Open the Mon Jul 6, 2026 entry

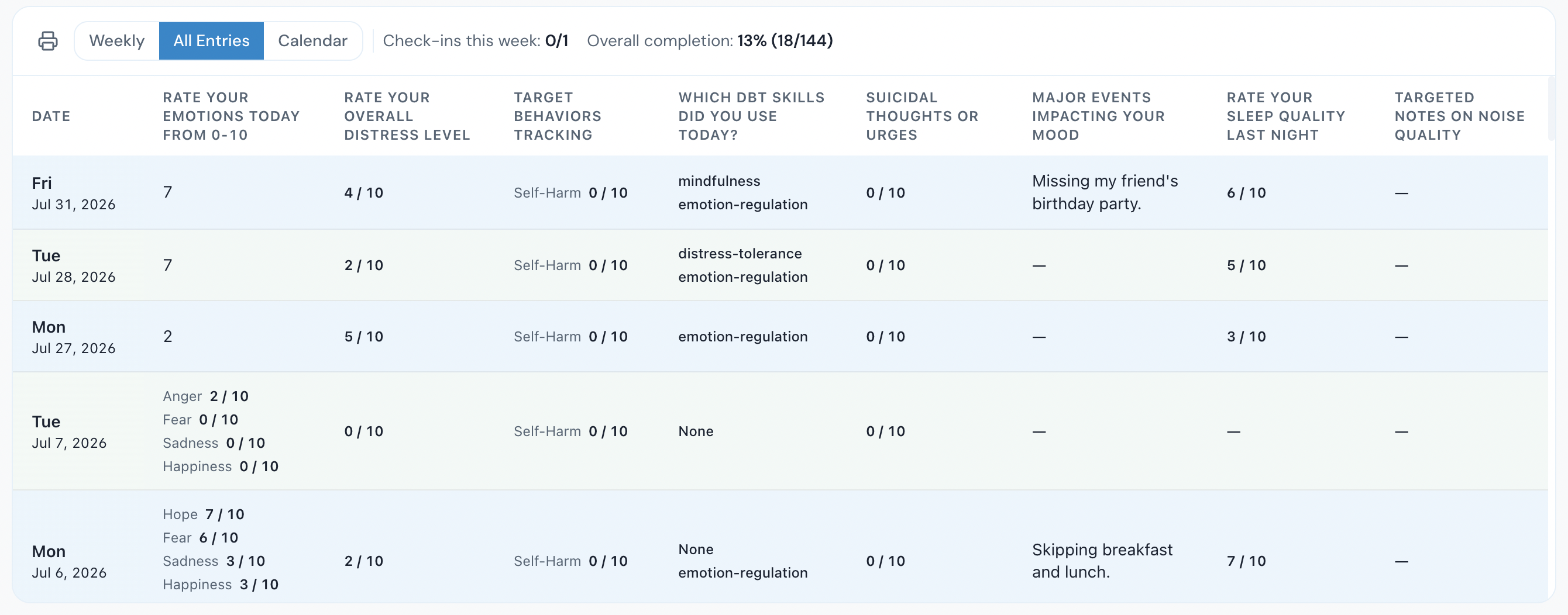(780, 547)
